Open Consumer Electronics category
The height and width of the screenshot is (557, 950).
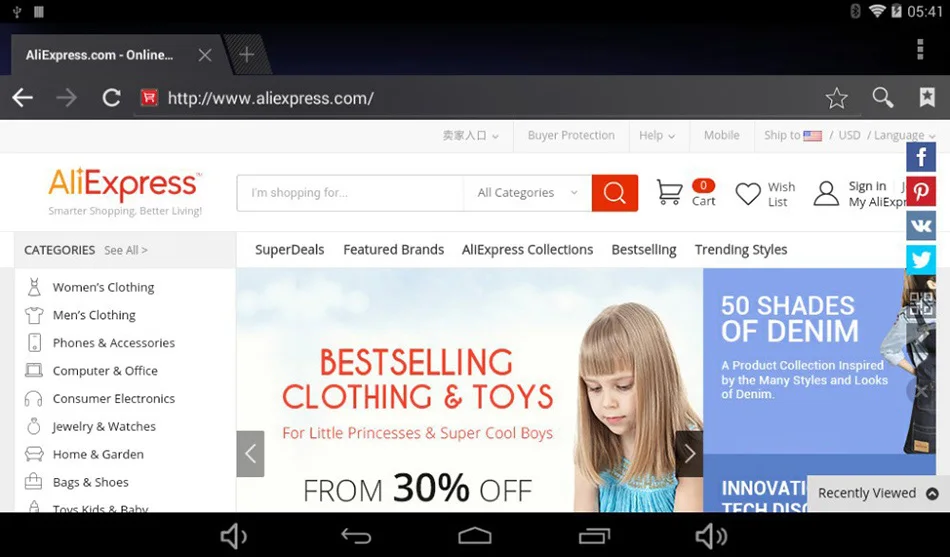pos(113,399)
